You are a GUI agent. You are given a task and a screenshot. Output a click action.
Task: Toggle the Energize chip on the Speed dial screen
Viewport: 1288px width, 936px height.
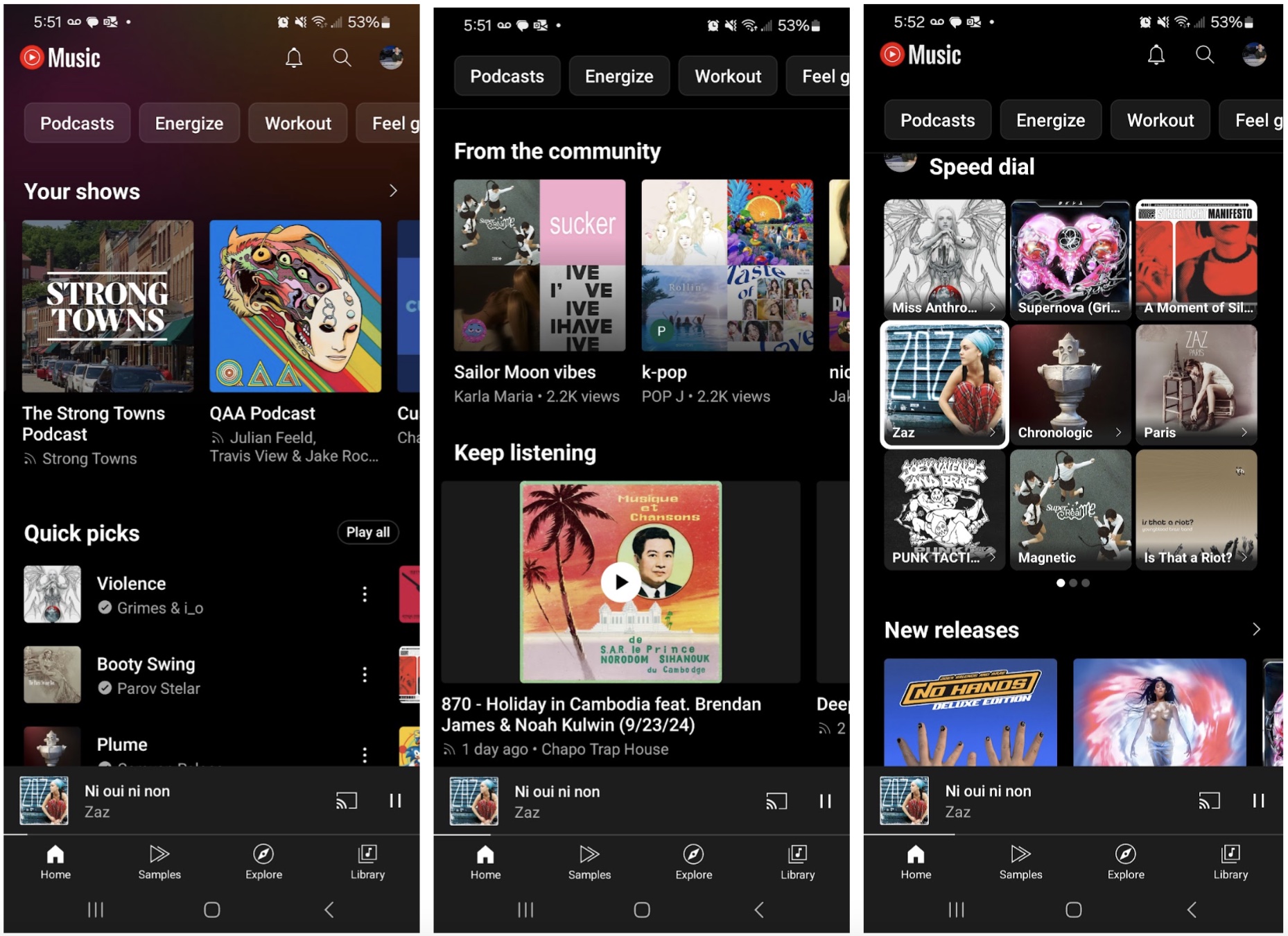click(1050, 121)
